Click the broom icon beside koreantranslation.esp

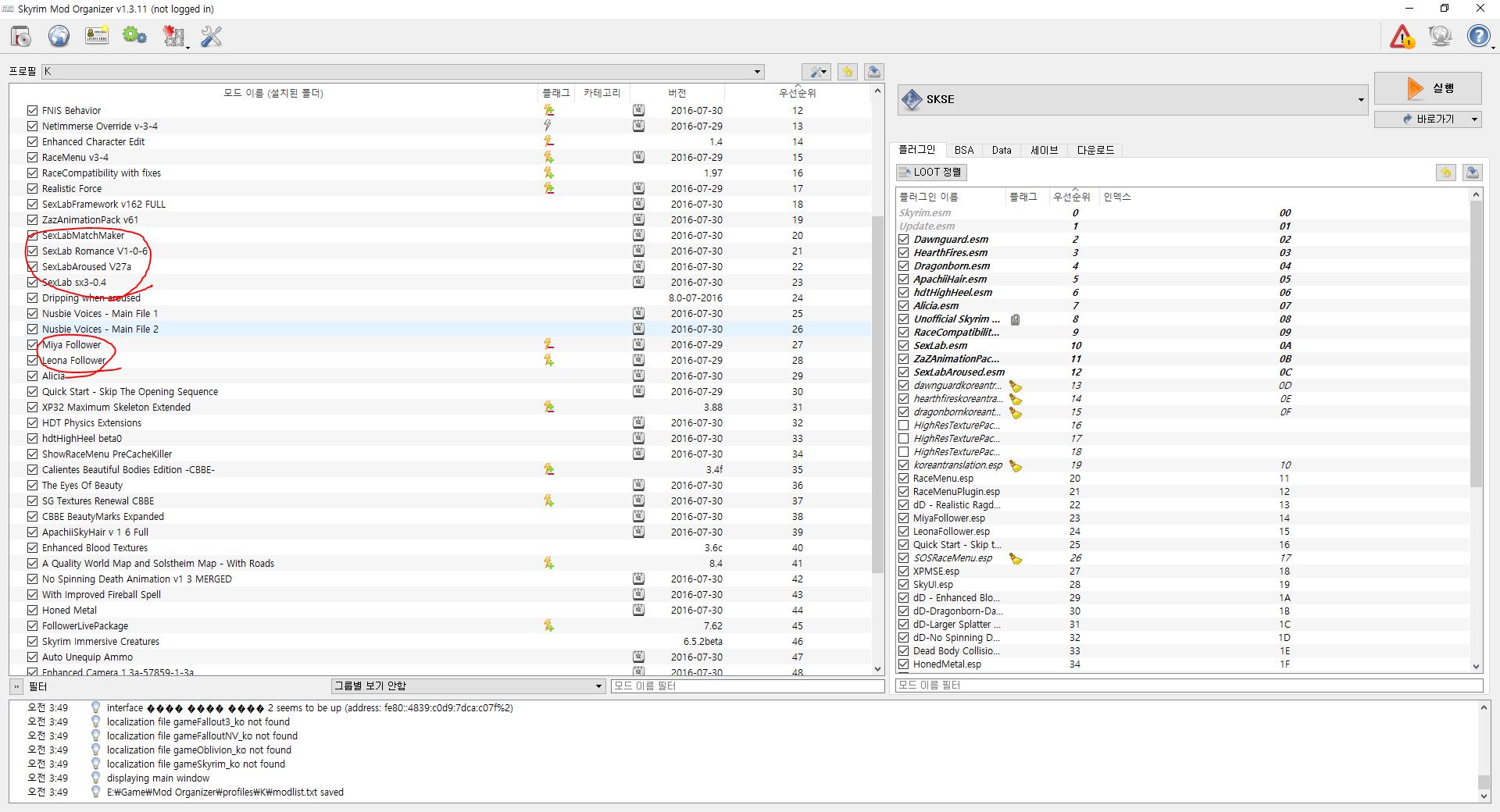[x=1015, y=465]
